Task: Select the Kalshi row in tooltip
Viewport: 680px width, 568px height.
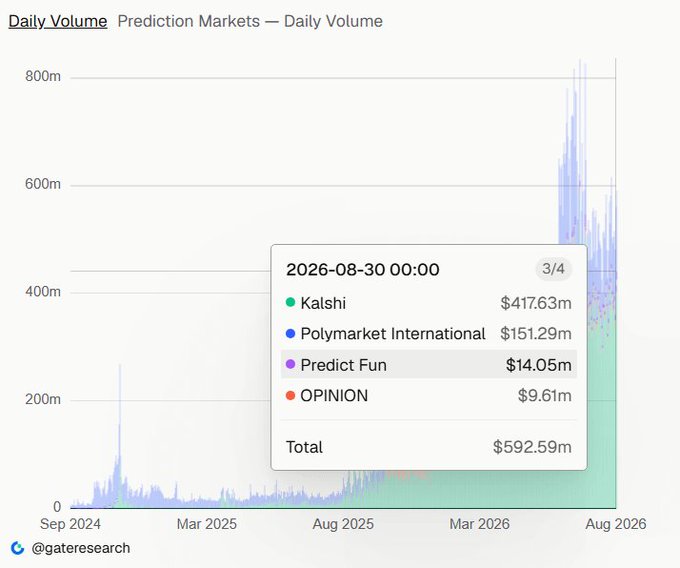Action: click(429, 303)
